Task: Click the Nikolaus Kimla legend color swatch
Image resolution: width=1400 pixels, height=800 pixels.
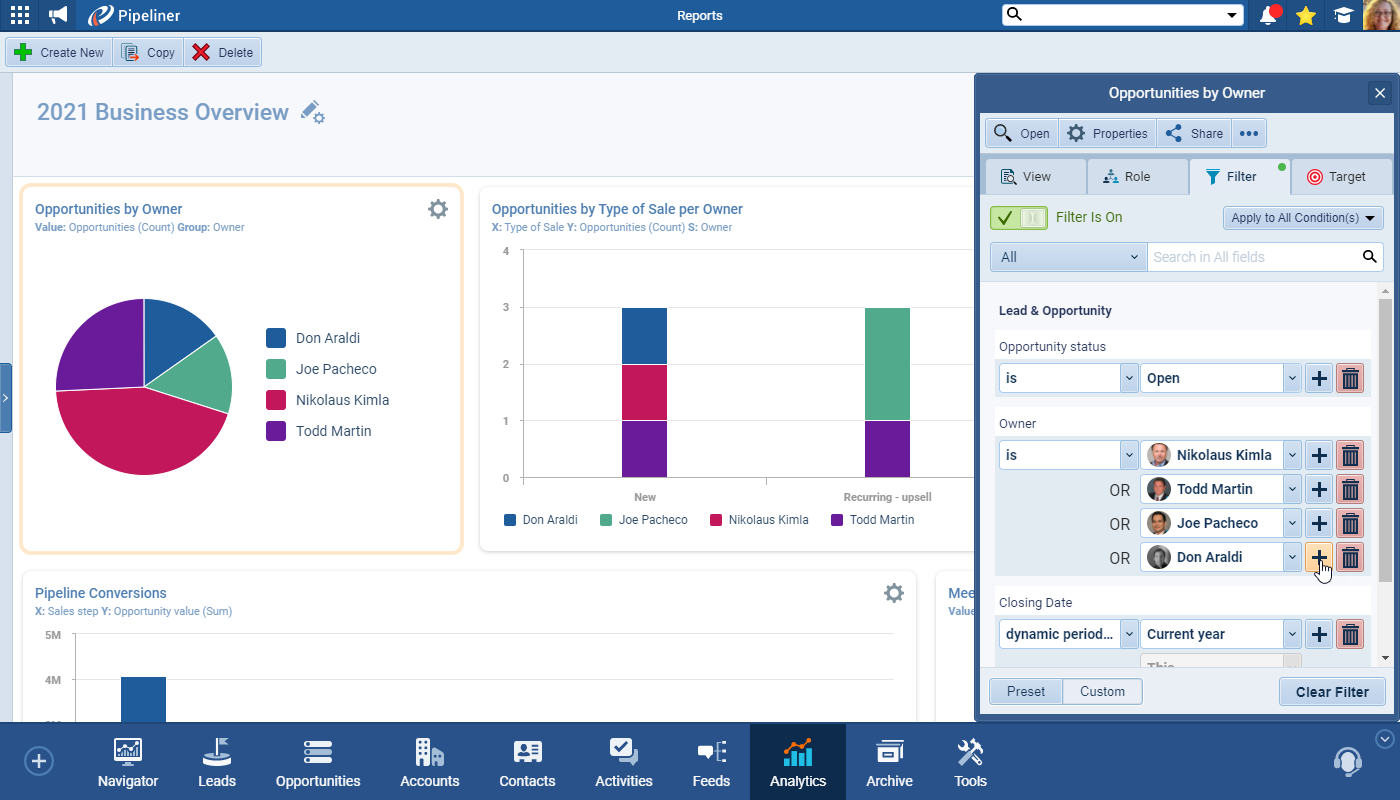Action: (276, 400)
